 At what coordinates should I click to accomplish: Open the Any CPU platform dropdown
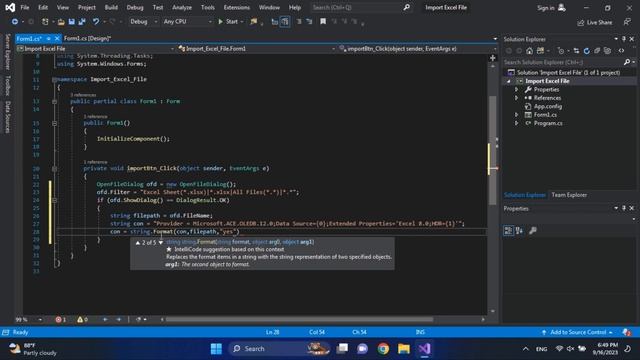point(187,22)
